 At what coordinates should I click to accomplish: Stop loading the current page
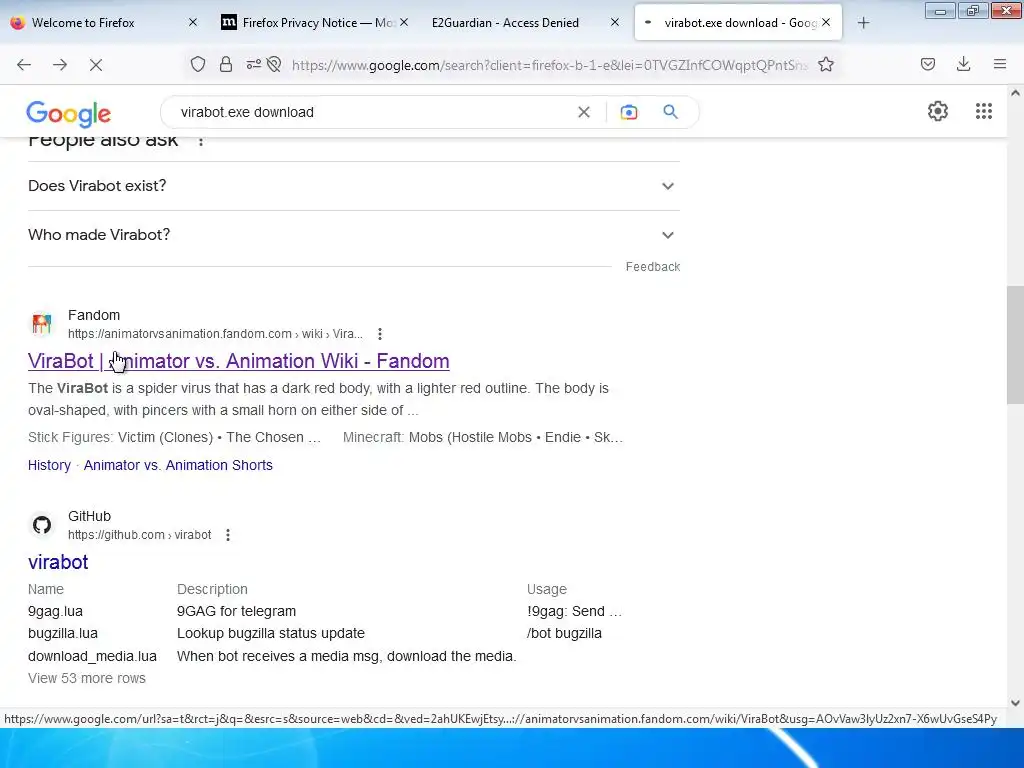[x=96, y=65]
